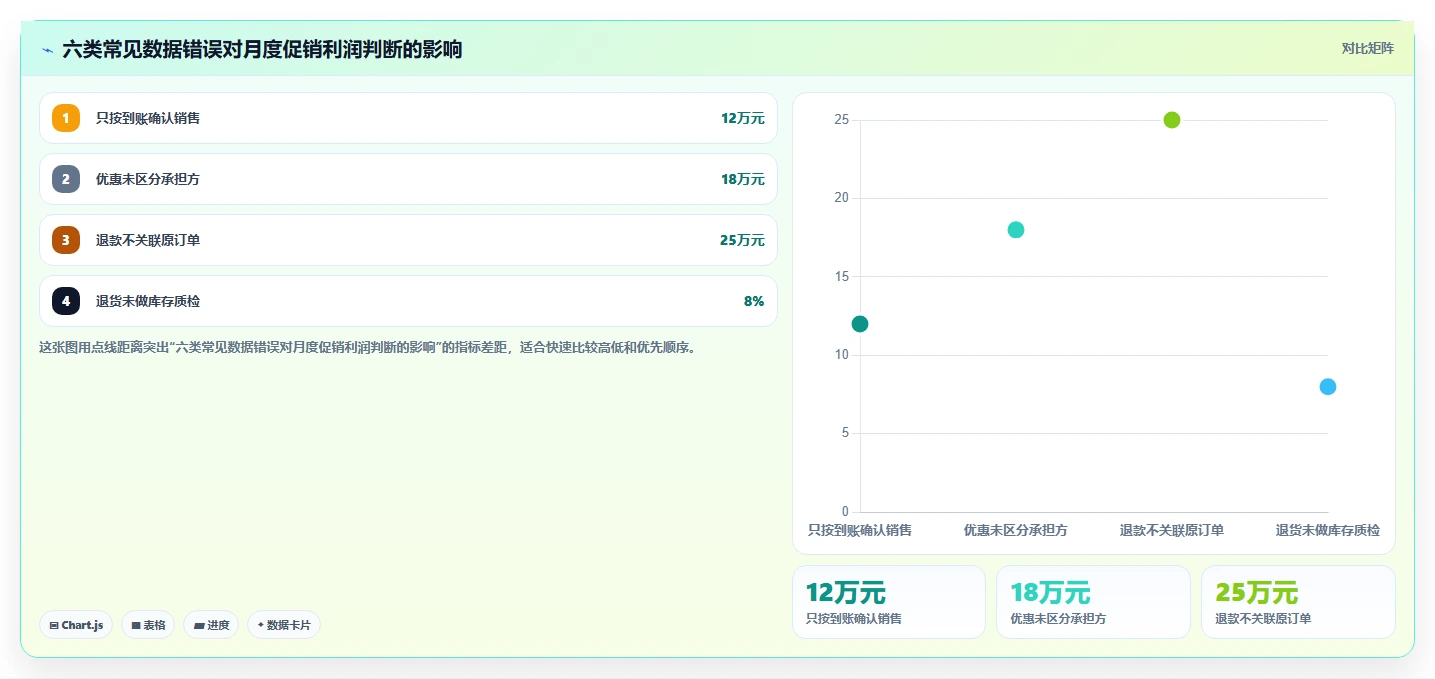Click the brown number 3 badge

click(x=66, y=240)
